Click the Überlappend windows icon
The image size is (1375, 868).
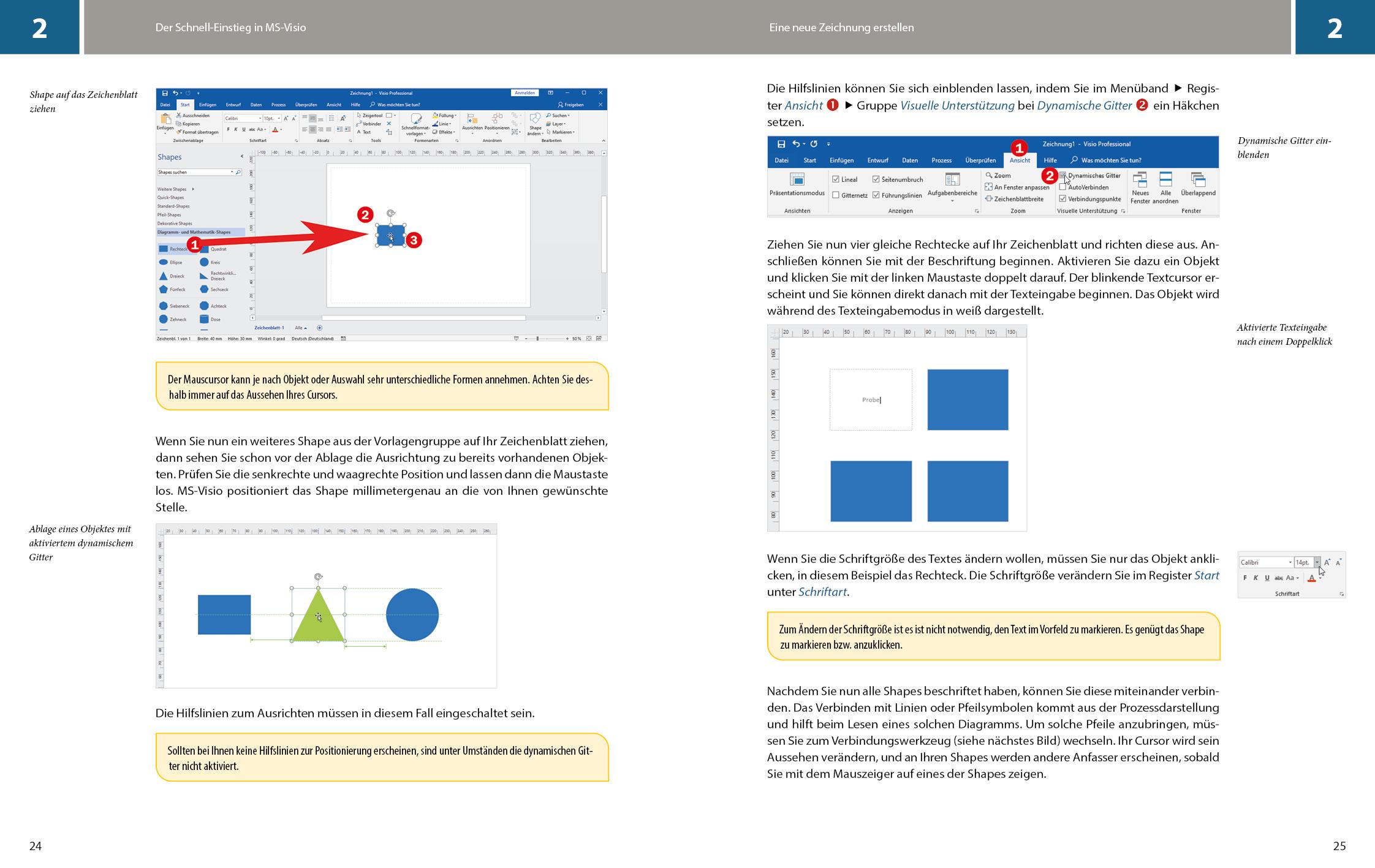(x=1198, y=180)
